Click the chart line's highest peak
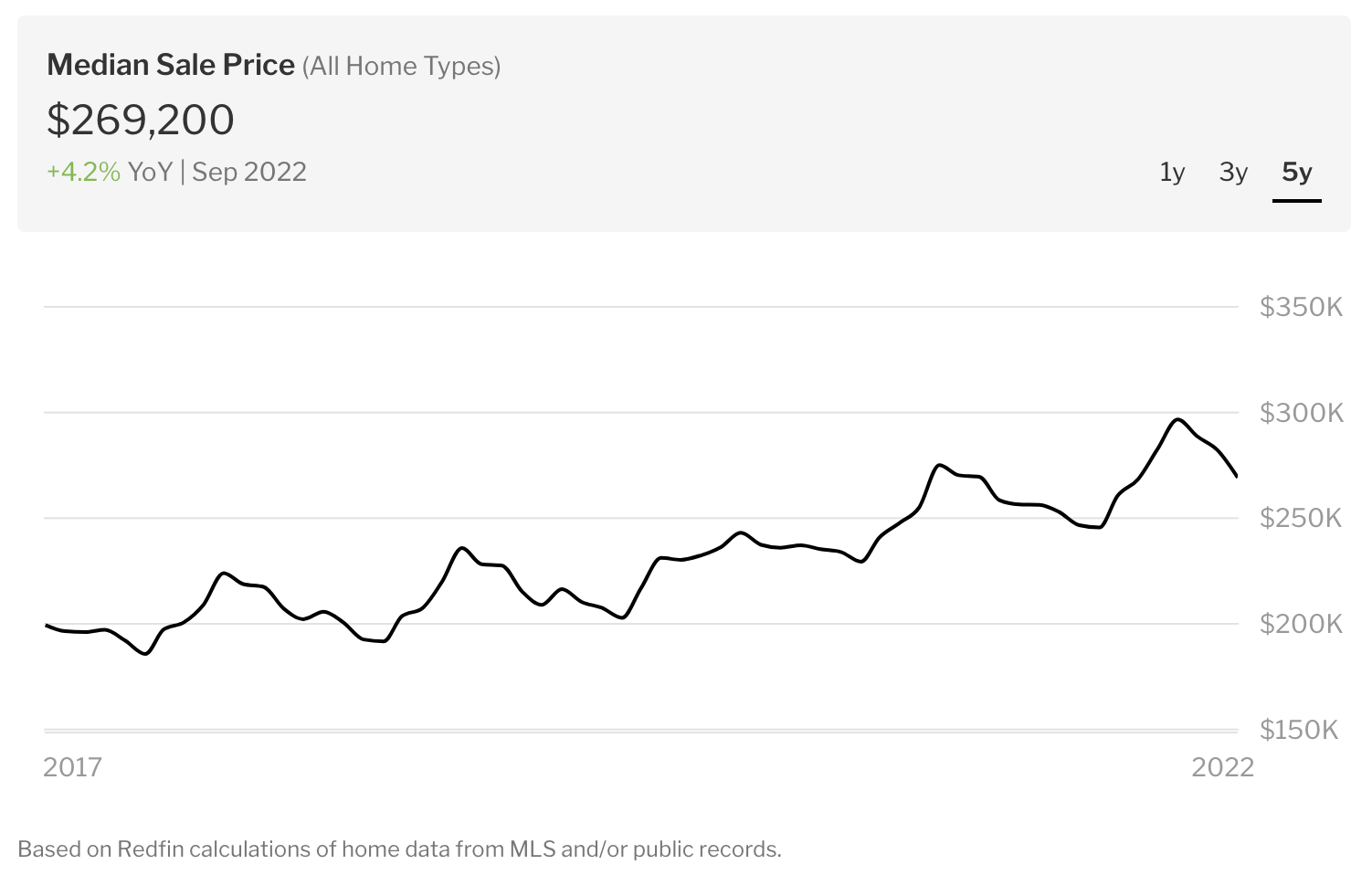The width and height of the screenshot is (1372, 875). tap(1178, 419)
